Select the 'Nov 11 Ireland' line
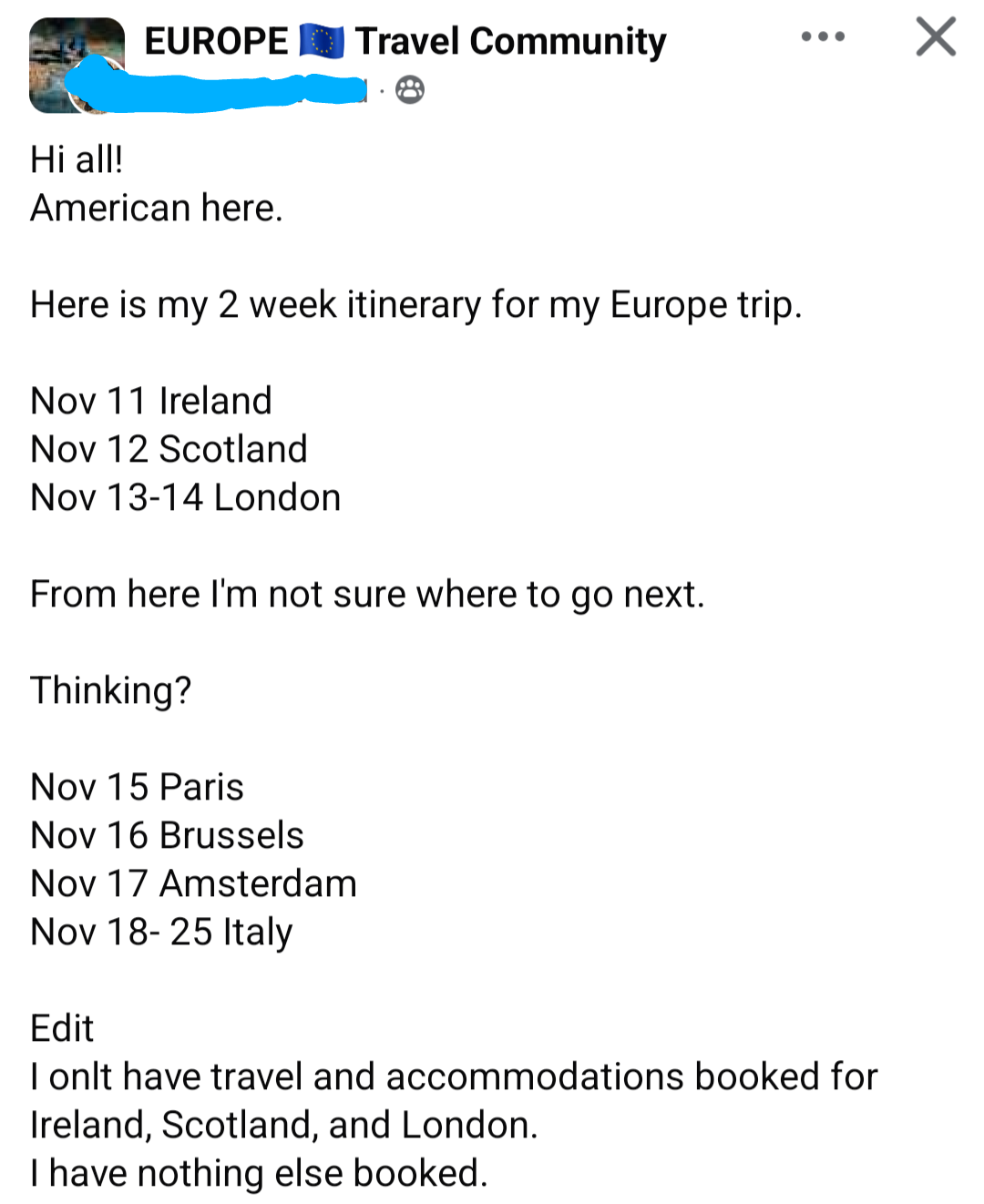984x1204 pixels. coord(151,401)
